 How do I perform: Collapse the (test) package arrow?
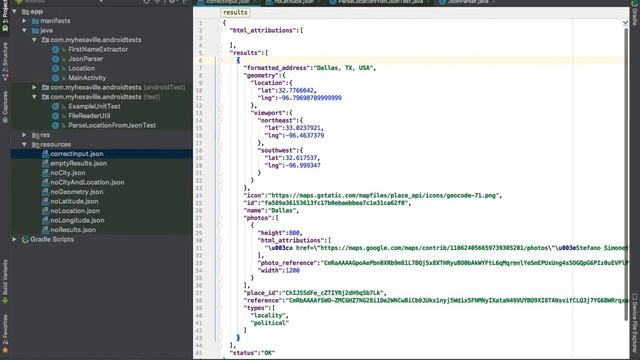(x=34, y=97)
